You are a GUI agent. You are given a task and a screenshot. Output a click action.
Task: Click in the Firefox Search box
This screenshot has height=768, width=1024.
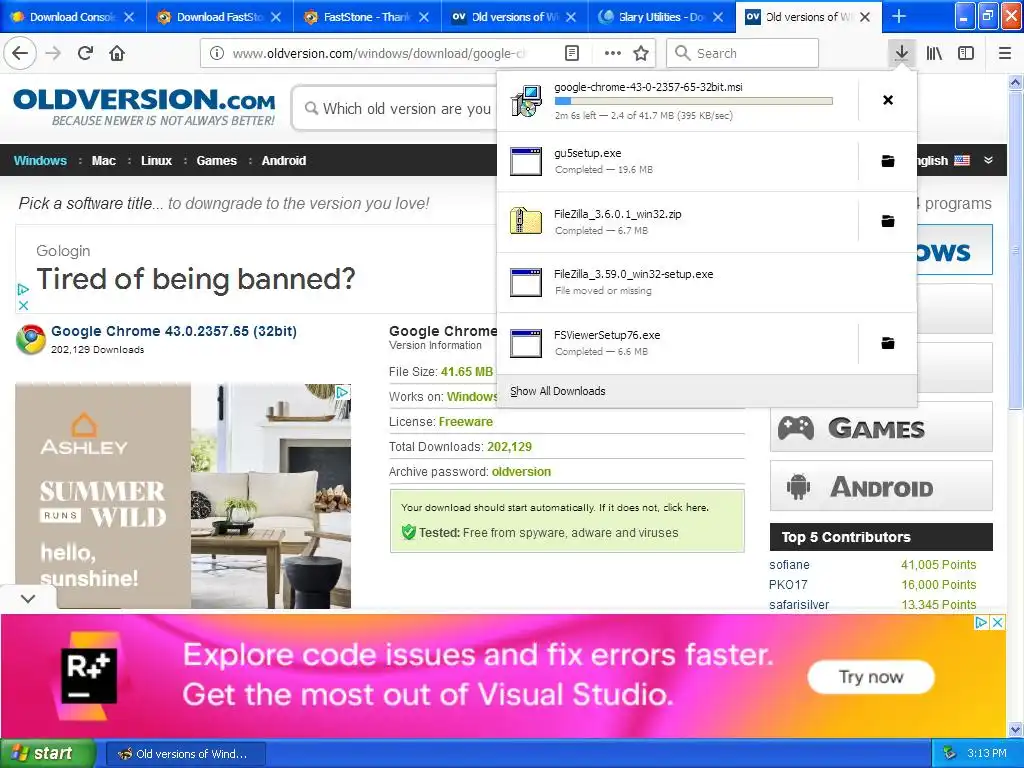point(742,53)
